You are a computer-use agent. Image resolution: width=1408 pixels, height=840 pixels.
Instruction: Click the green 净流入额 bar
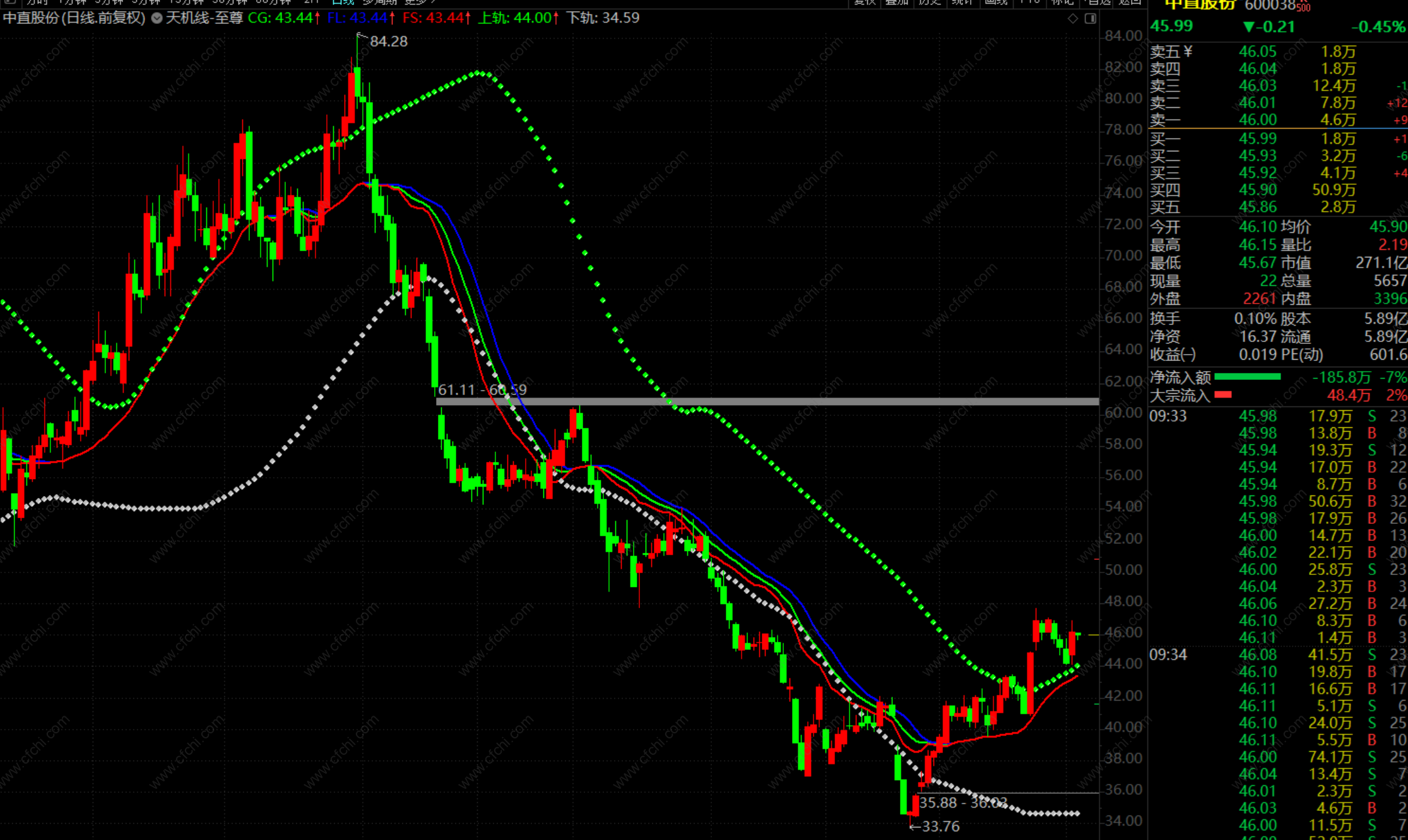point(1247,377)
